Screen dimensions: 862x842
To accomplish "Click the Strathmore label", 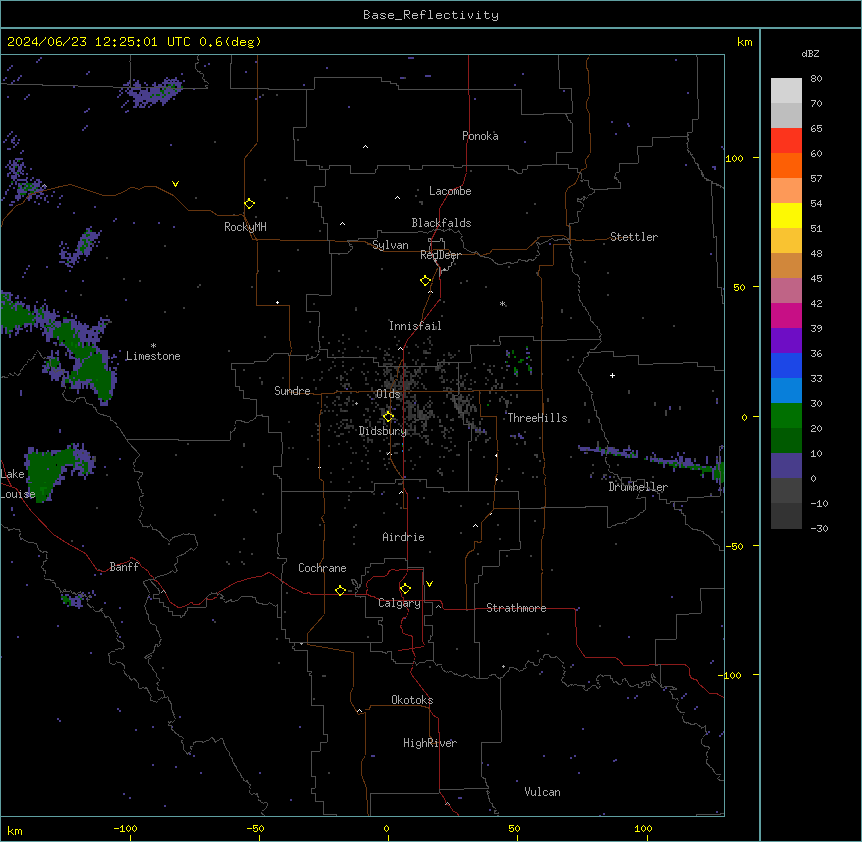I will [x=516, y=608].
